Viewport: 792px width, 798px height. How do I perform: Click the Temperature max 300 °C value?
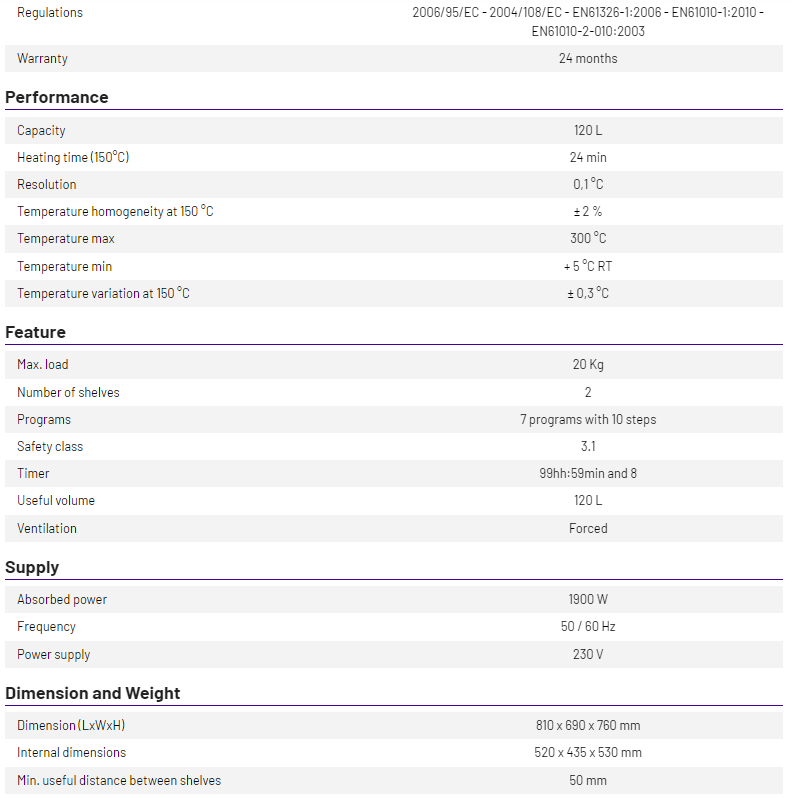click(x=588, y=238)
